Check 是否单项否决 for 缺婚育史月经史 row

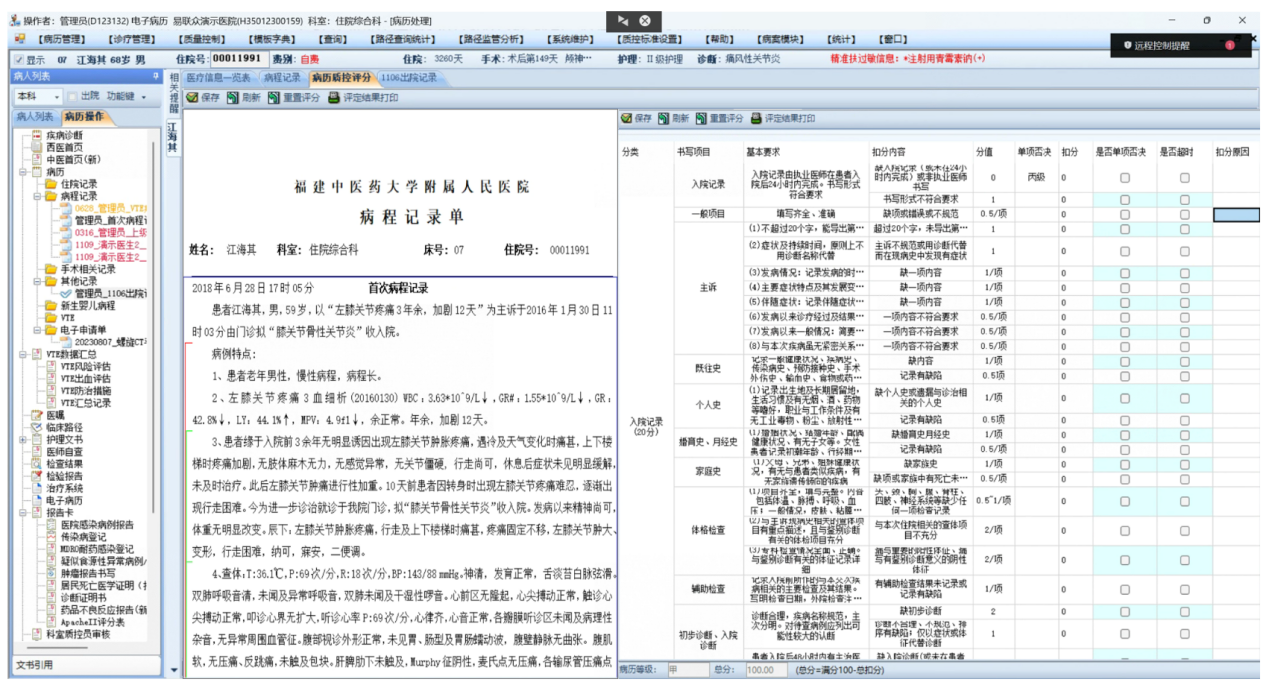[x=1125, y=434]
